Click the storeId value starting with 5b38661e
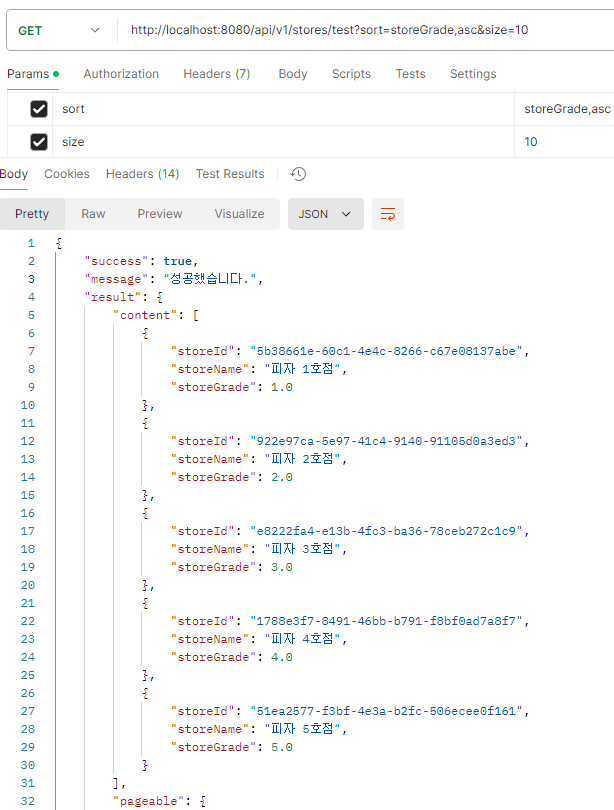Image resolution: width=614 pixels, height=810 pixels. tap(386, 351)
